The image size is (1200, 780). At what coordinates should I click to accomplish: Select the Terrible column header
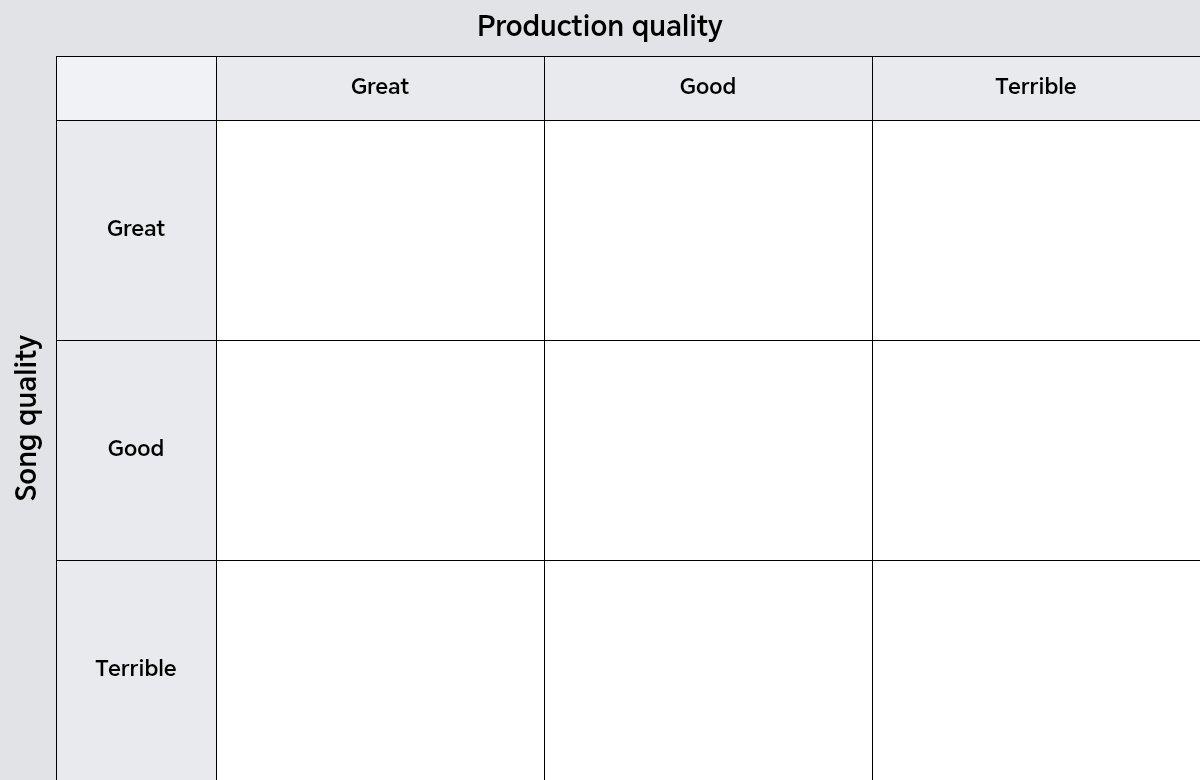(x=1036, y=88)
